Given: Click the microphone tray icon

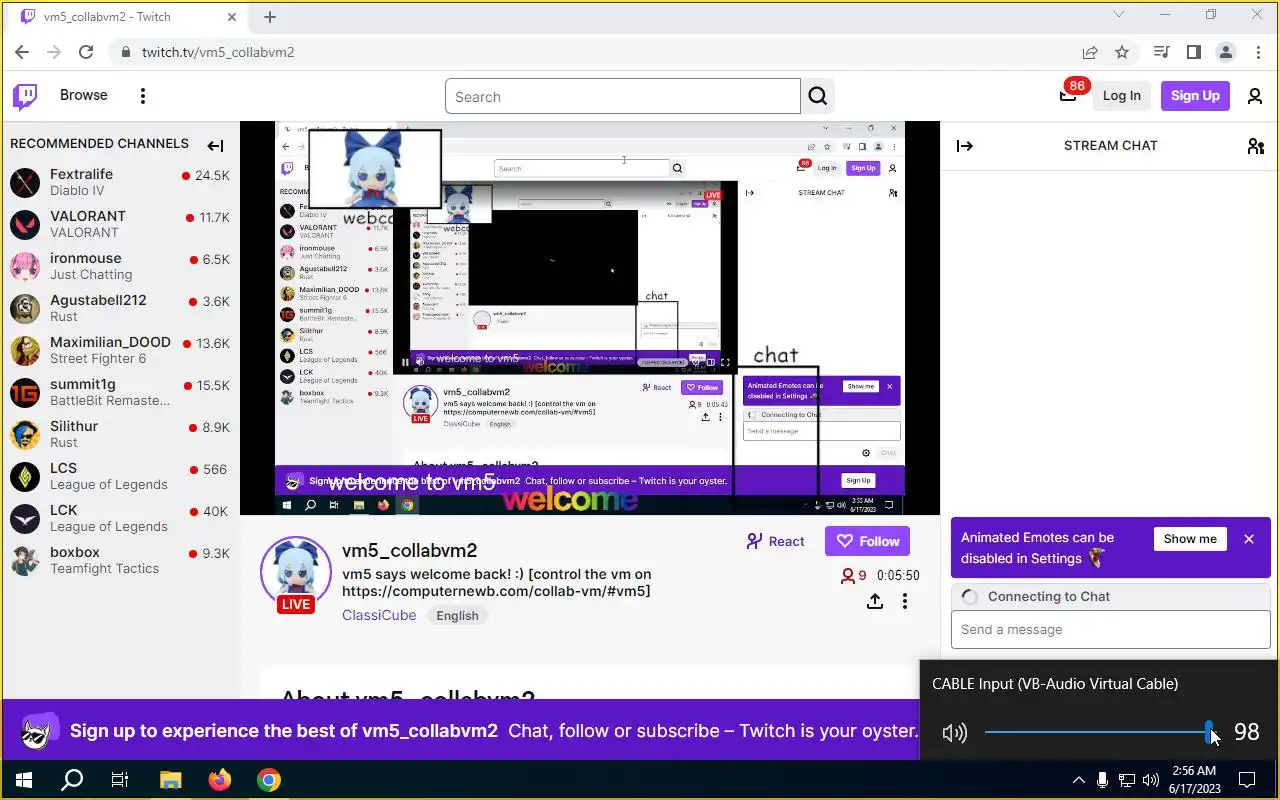Looking at the screenshot, I should [1102, 780].
